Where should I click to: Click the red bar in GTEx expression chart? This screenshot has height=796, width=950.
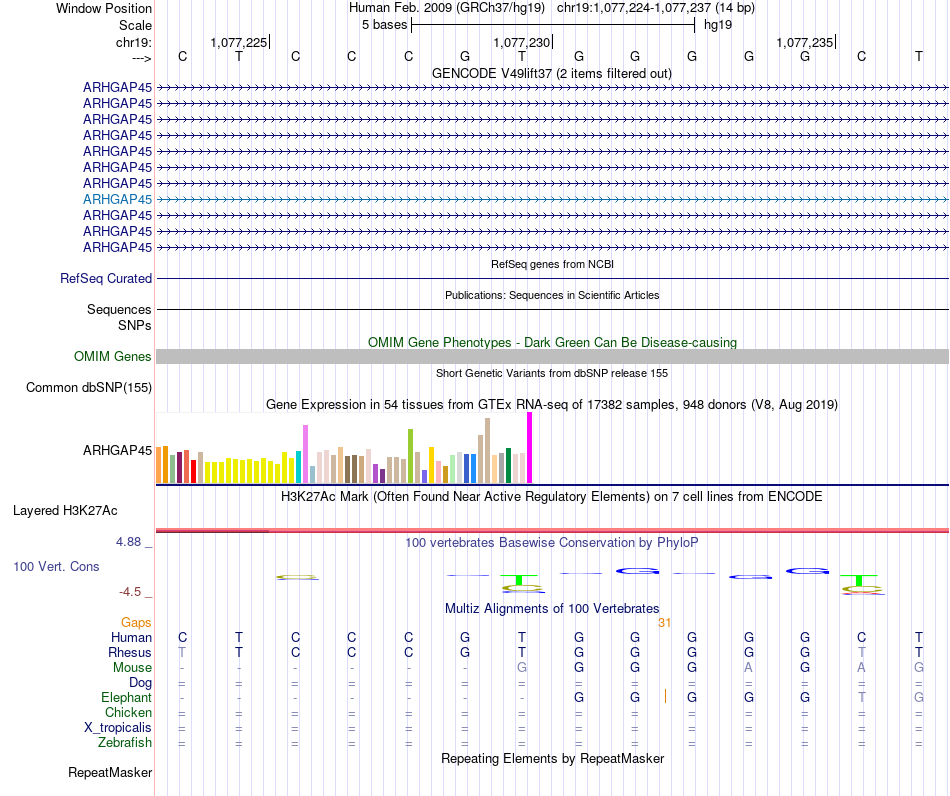193,471
